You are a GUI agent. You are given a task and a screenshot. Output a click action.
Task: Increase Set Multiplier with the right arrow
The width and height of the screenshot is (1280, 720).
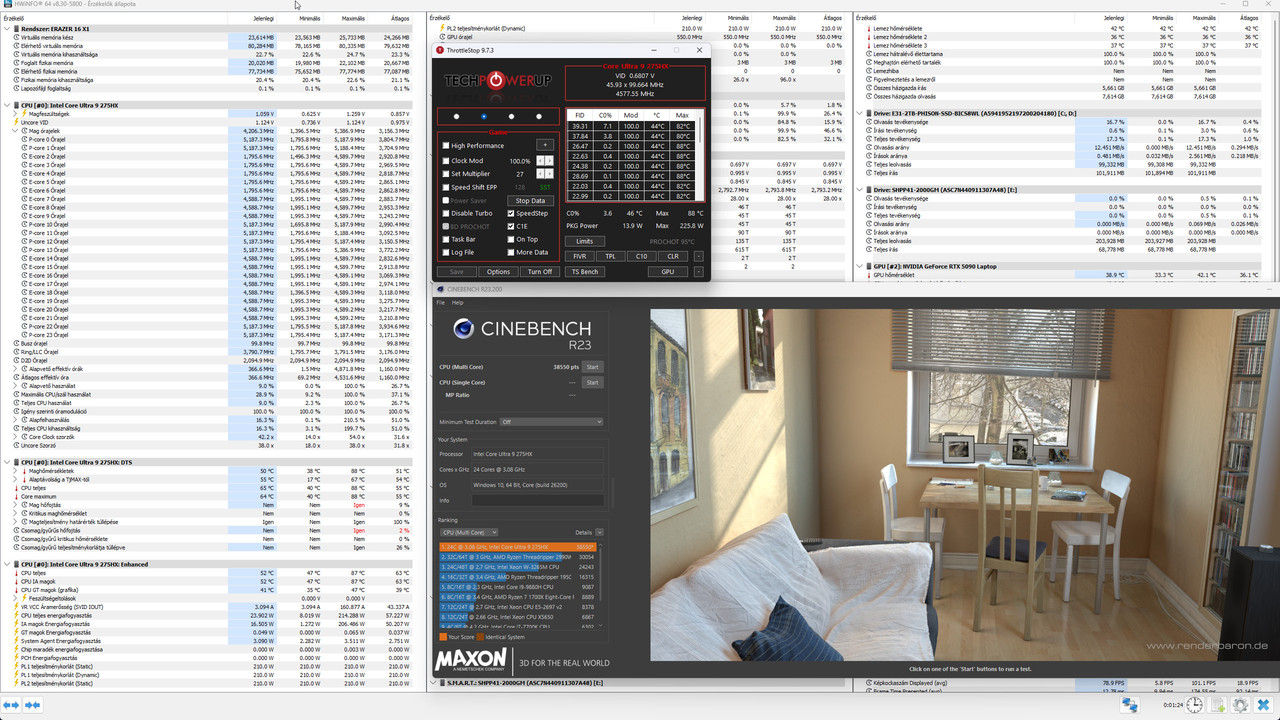pos(549,174)
